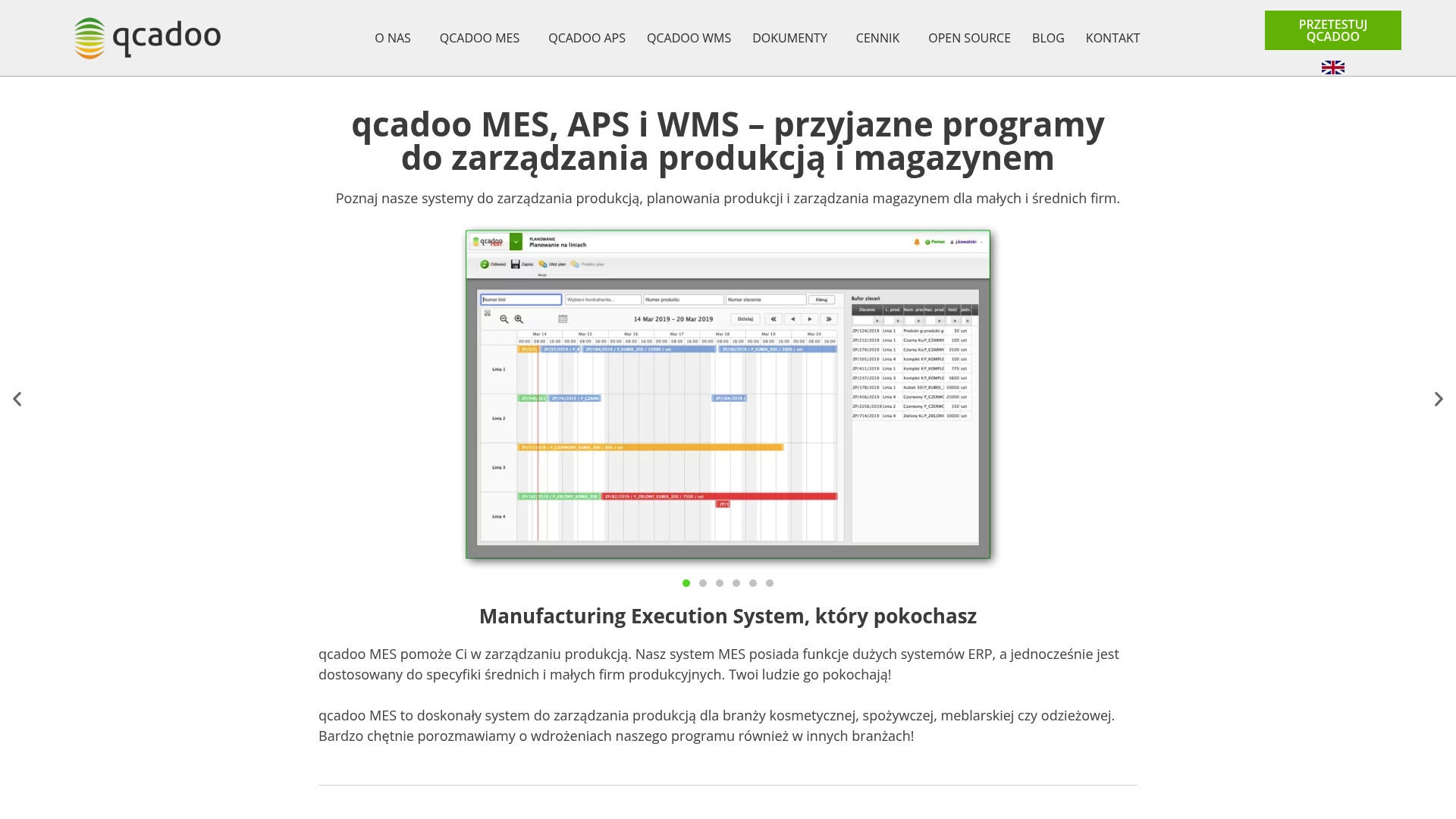Click the qcadoo logo
1456x819 pixels.
[x=148, y=38]
